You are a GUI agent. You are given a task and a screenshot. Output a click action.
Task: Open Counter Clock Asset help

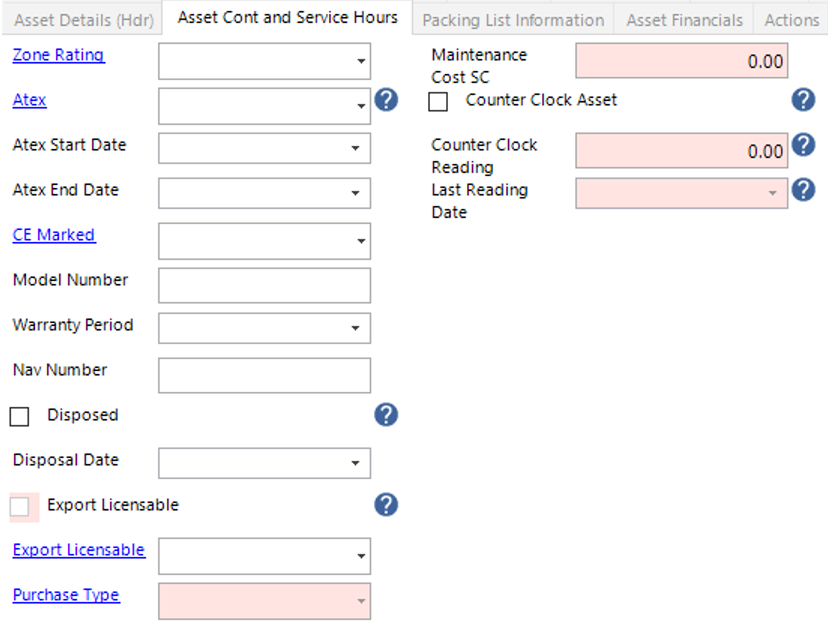tap(803, 99)
